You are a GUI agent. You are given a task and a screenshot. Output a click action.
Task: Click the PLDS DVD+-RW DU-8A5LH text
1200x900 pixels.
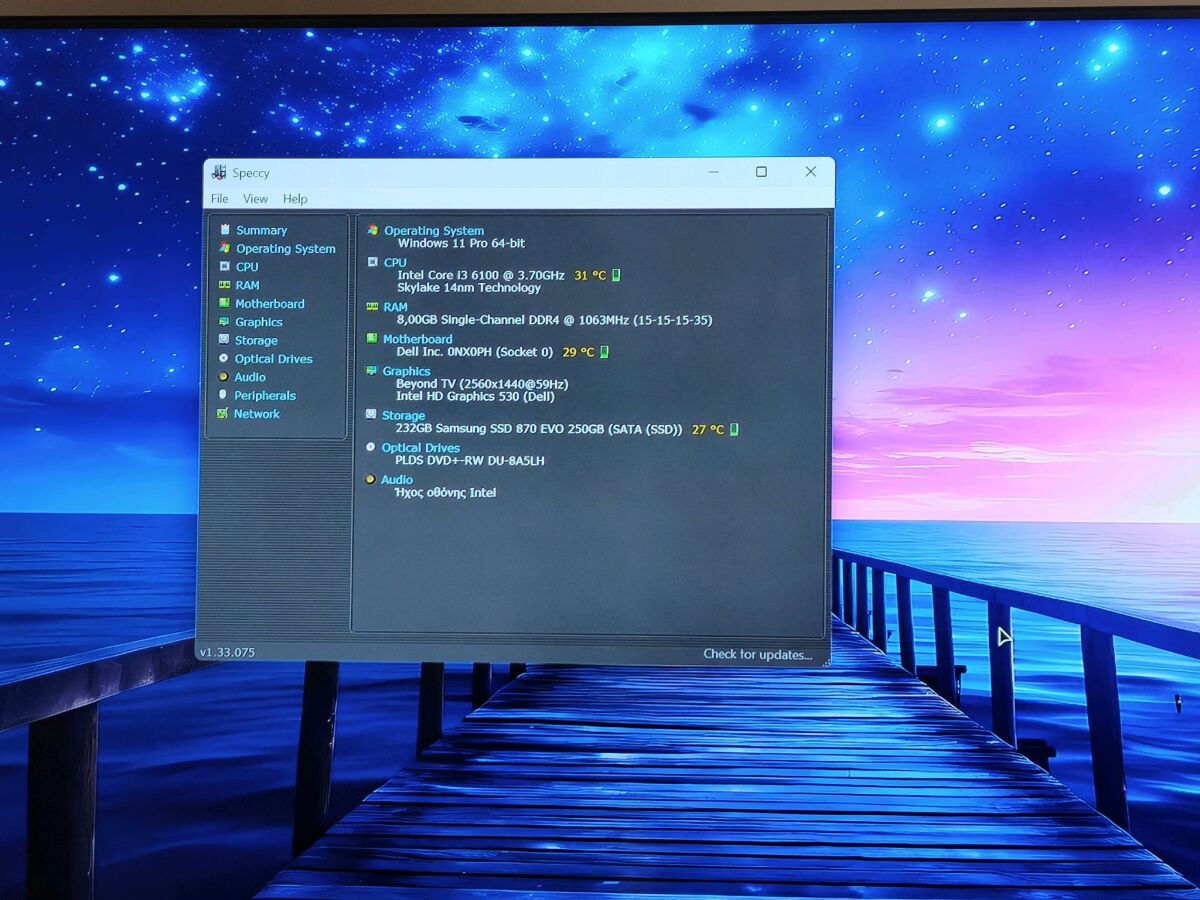point(470,460)
